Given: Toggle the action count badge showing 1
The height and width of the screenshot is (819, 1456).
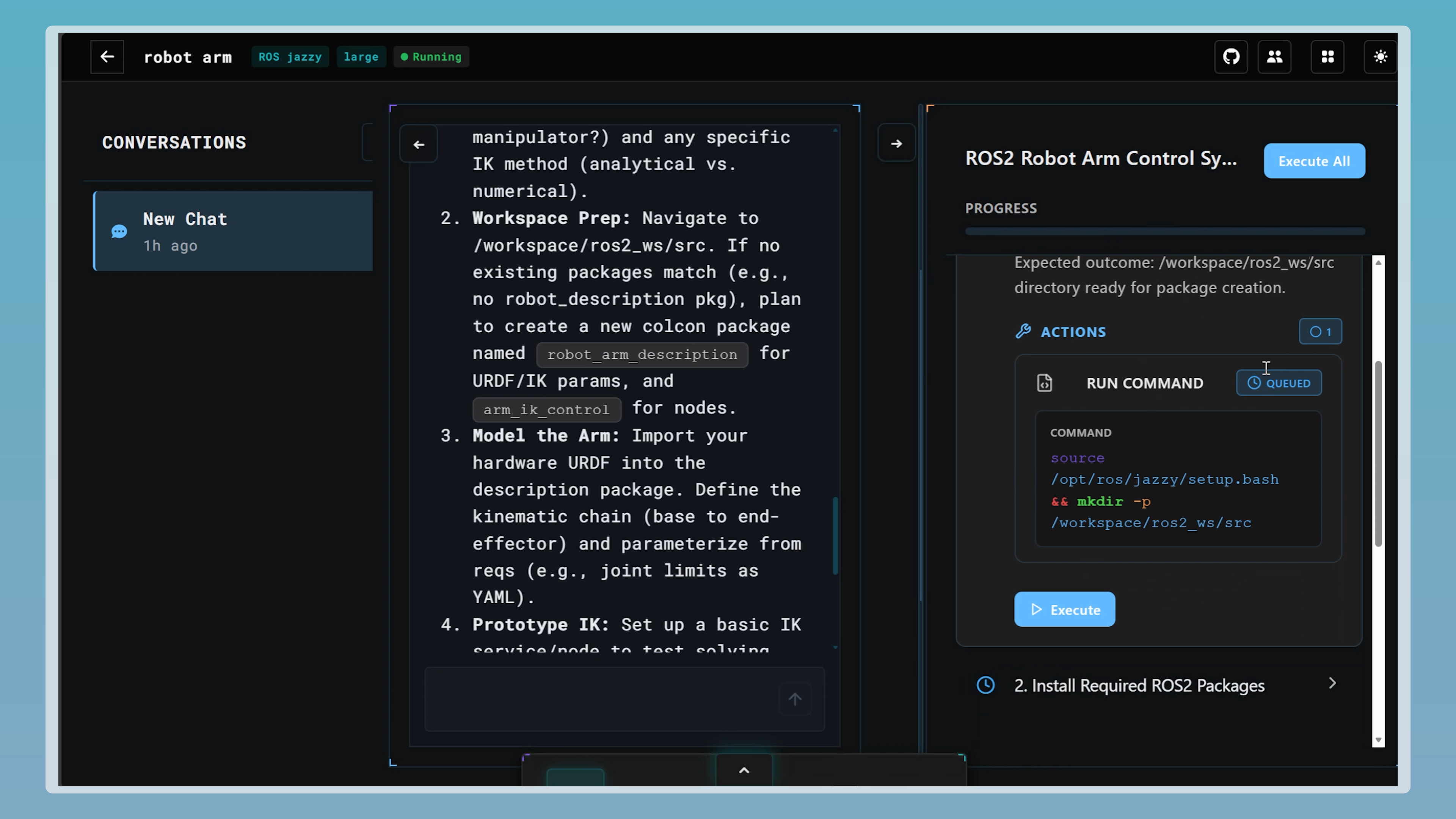Looking at the screenshot, I should pyautogui.click(x=1320, y=332).
